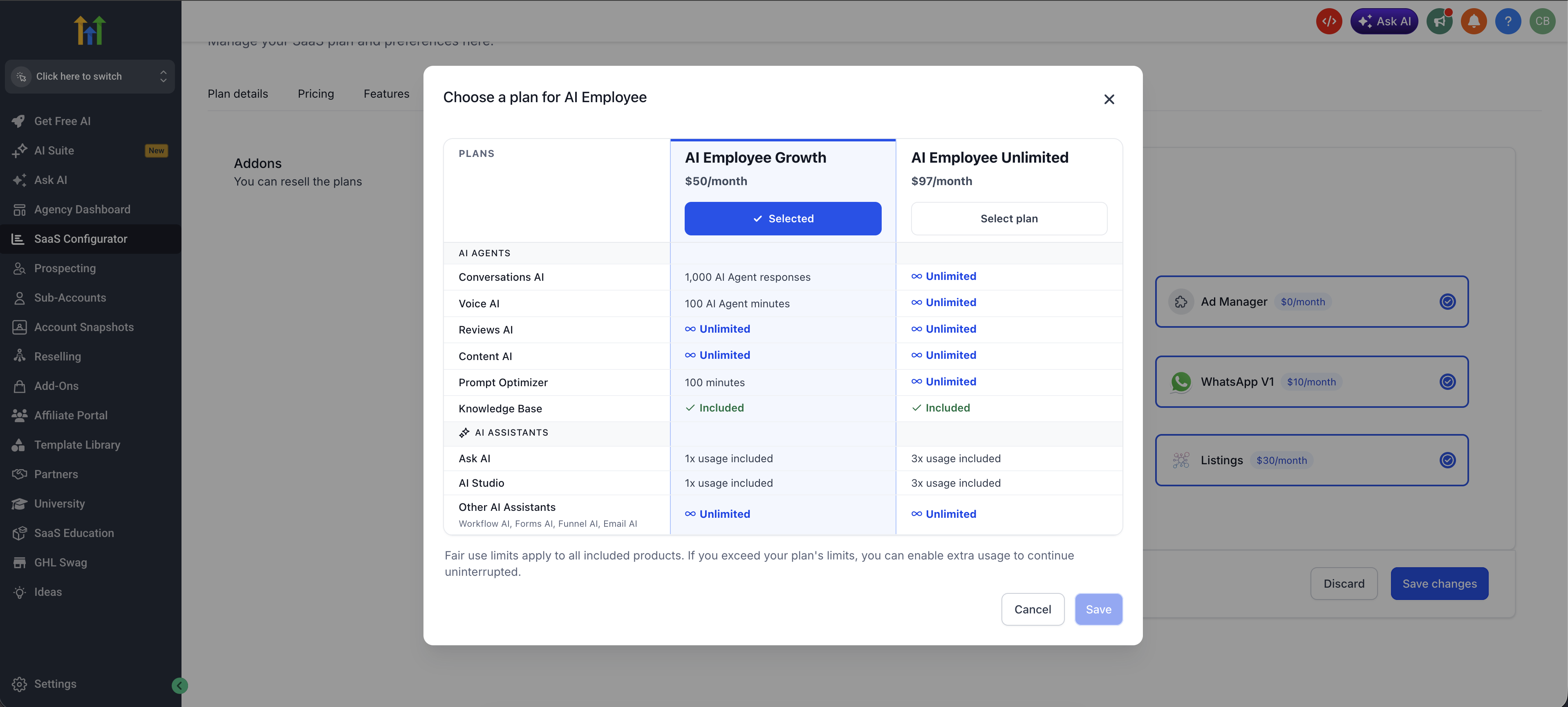1568x707 pixels.
Task: Open Agency Dashboard icon
Action: point(19,209)
